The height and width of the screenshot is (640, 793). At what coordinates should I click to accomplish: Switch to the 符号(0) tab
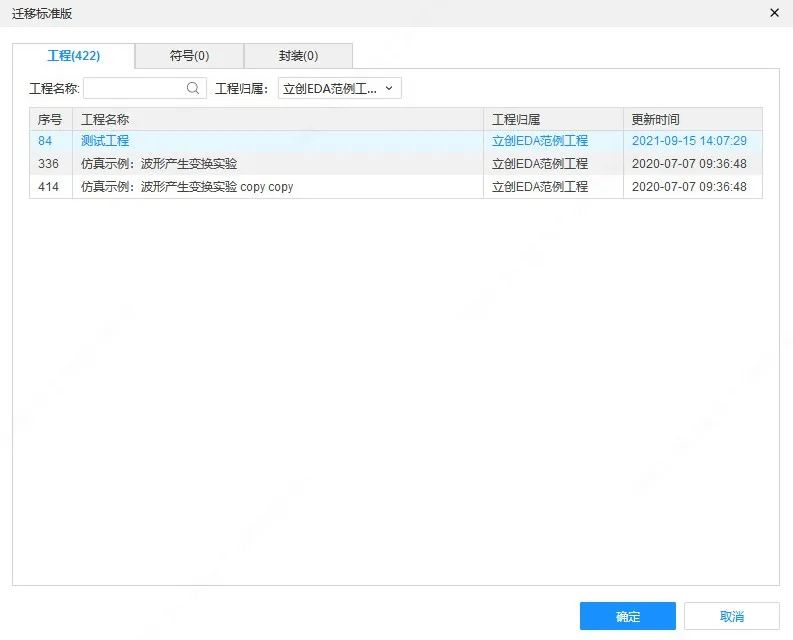[x=189, y=56]
